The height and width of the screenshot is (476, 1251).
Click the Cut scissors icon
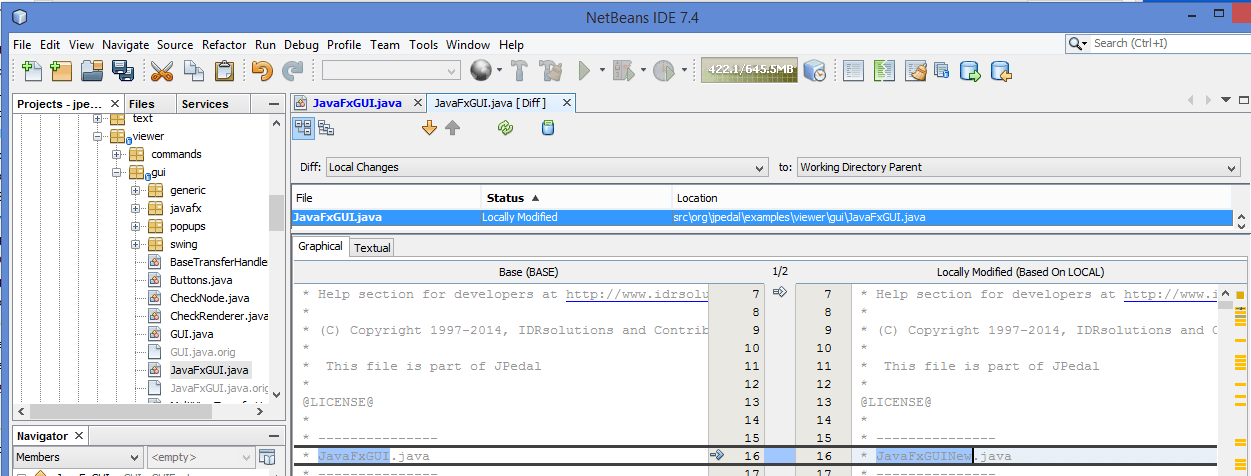click(162, 71)
